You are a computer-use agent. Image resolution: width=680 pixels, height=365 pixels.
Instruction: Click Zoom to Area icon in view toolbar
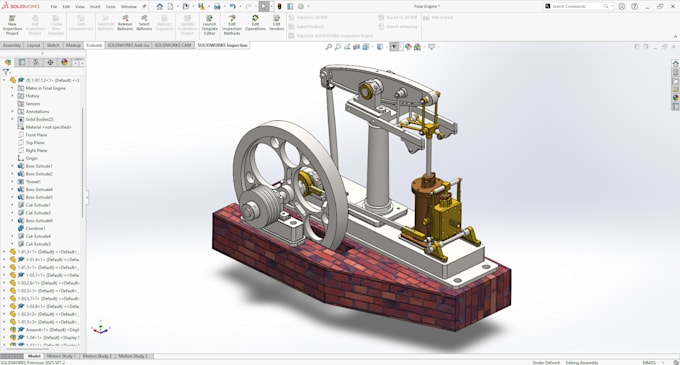(338, 47)
